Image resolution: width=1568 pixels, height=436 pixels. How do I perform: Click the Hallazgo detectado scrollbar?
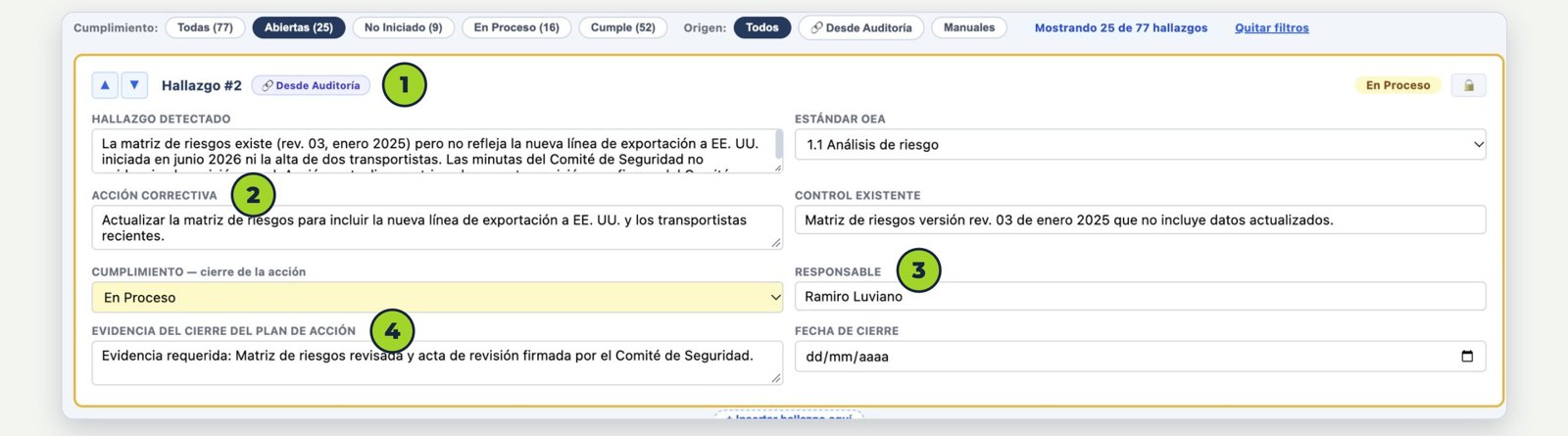pyautogui.click(x=779, y=145)
